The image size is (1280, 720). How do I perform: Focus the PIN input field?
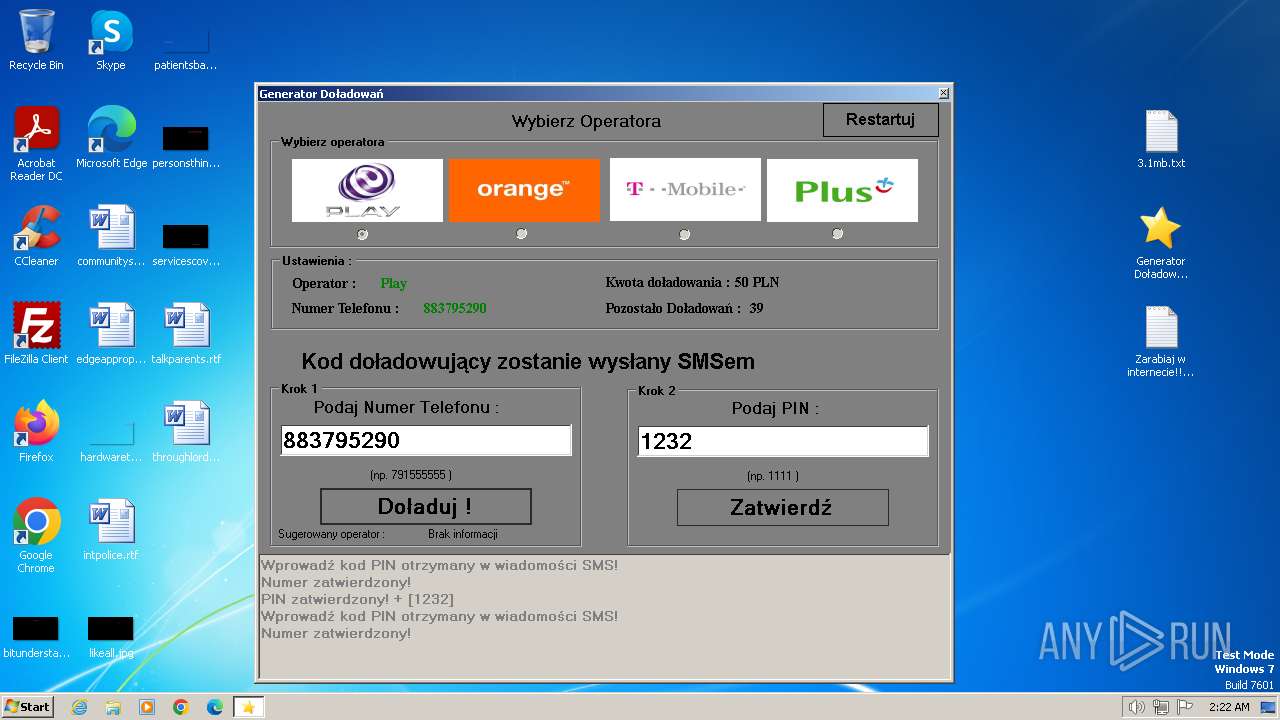(783, 441)
